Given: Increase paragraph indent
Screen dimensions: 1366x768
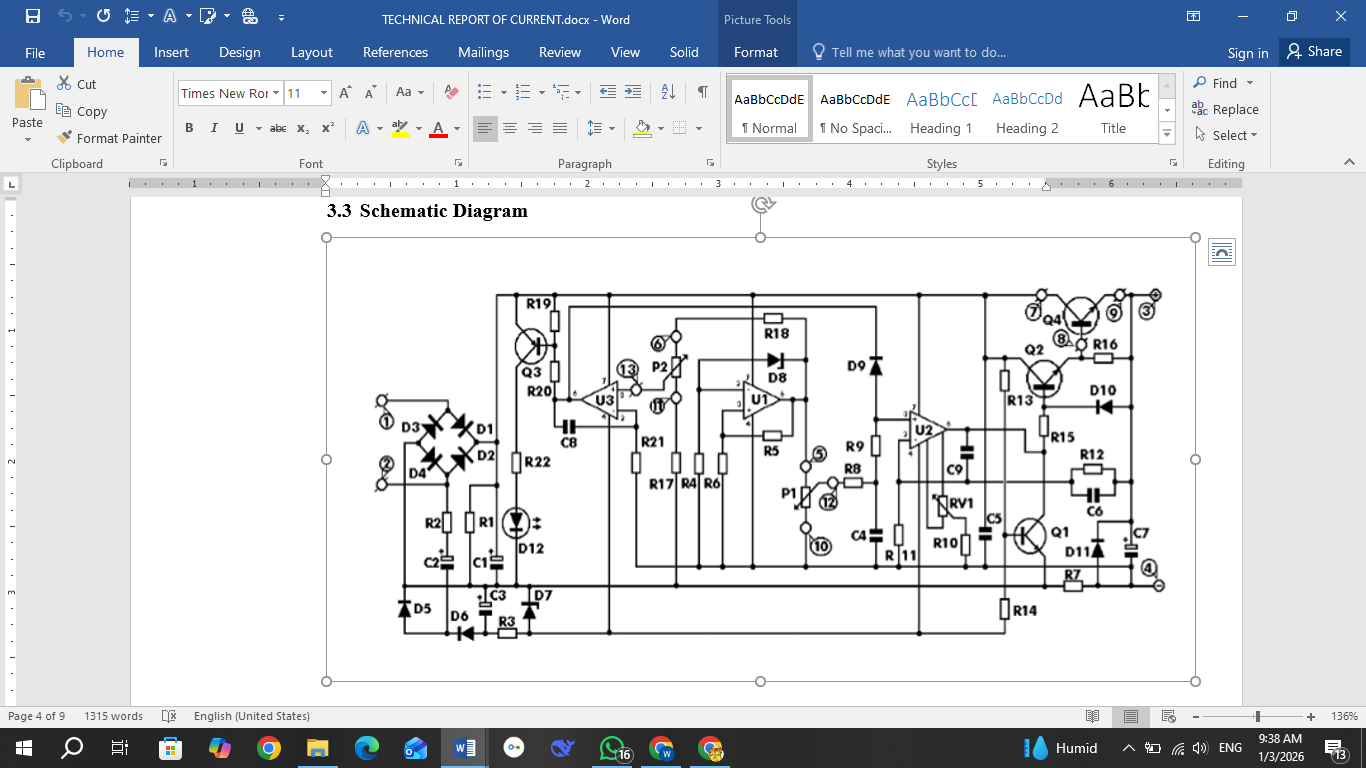Looking at the screenshot, I should coord(633,92).
